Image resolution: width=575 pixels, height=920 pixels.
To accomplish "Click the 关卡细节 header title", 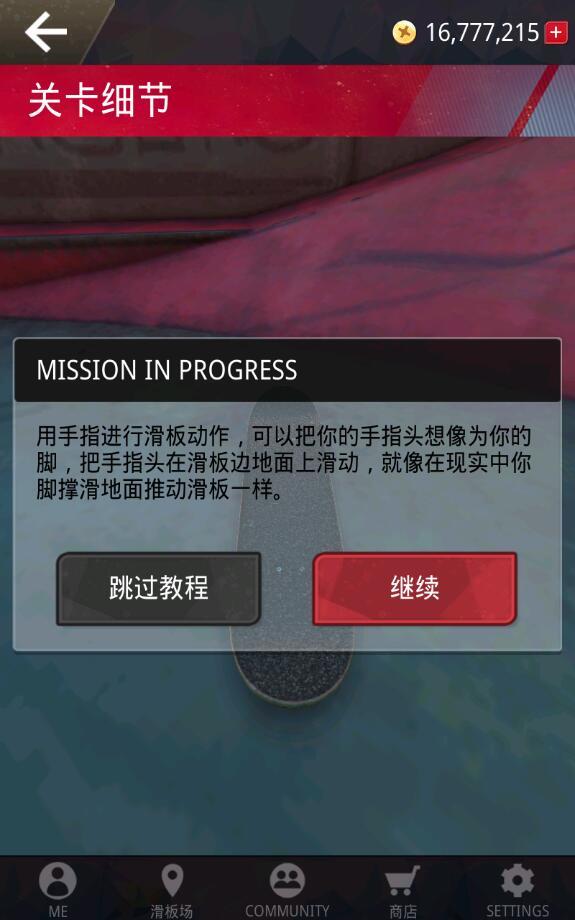I will pyautogui.click(x=100, y=100).
